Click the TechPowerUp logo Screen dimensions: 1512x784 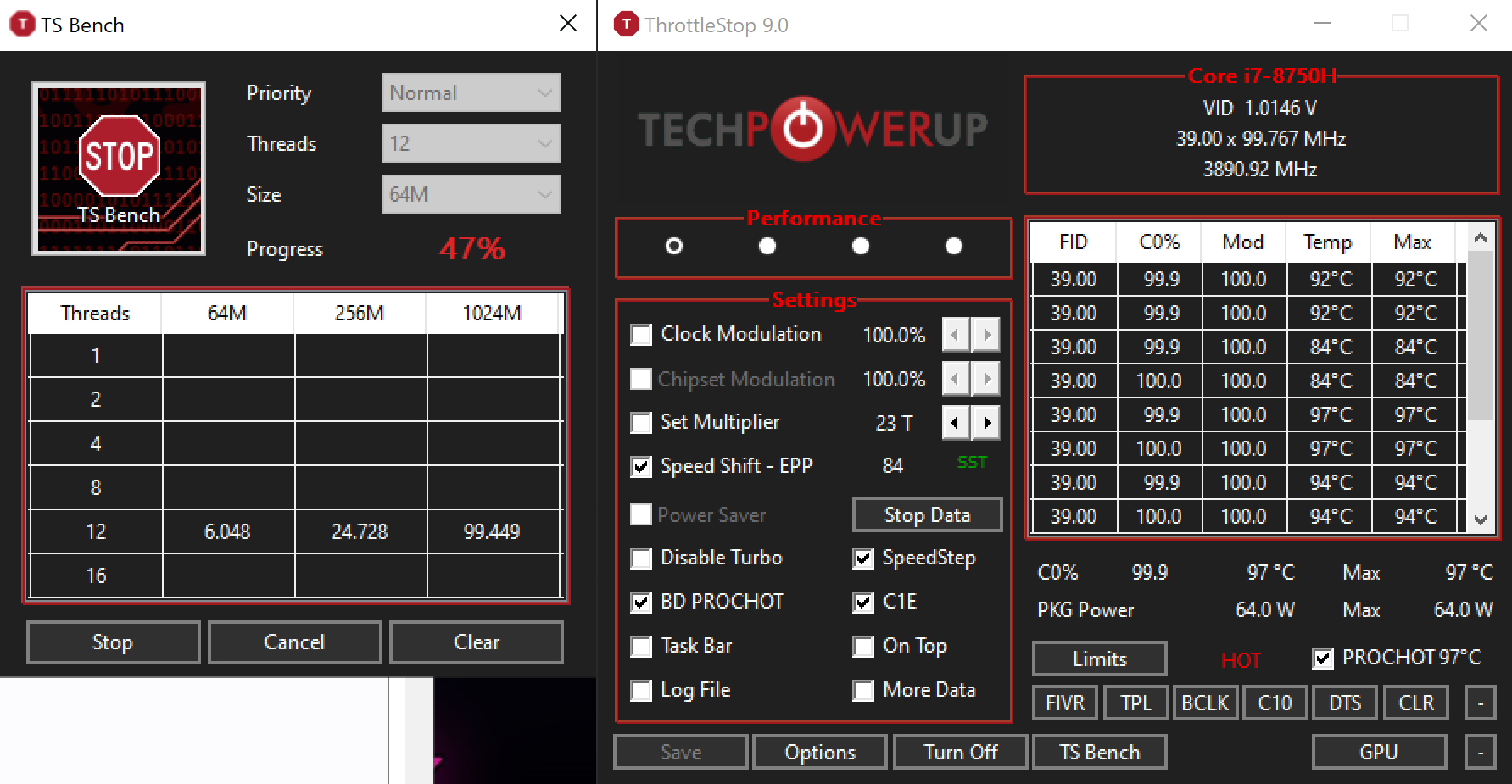coord(812,129)
